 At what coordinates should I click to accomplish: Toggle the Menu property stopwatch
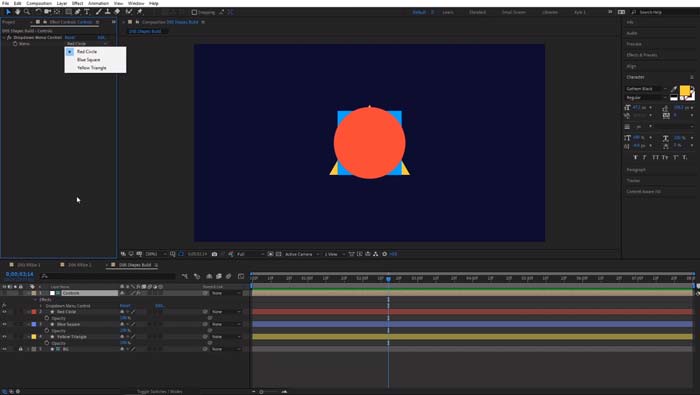click(x=15, y=44)
